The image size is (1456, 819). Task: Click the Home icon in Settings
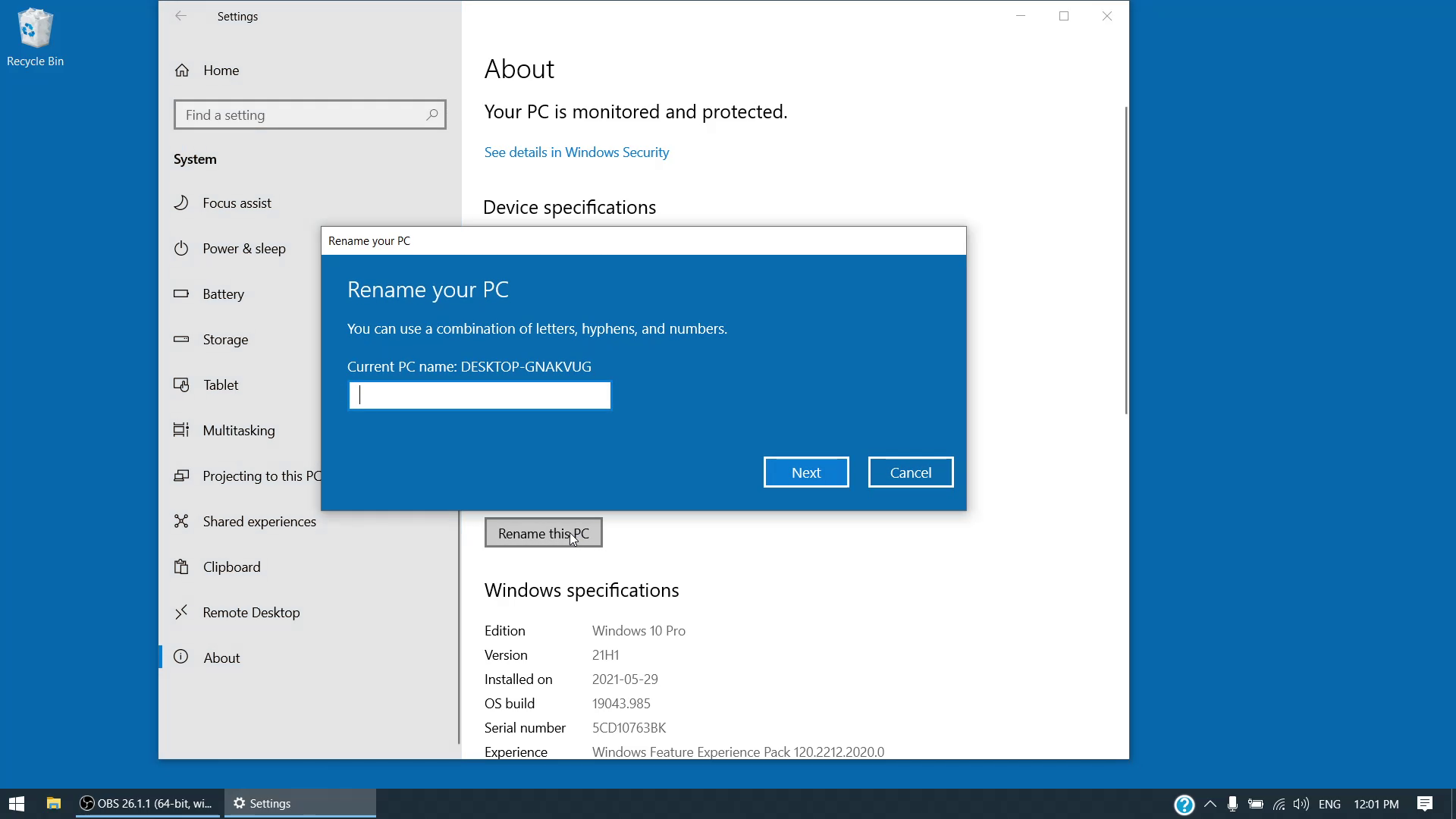[182, 71]
